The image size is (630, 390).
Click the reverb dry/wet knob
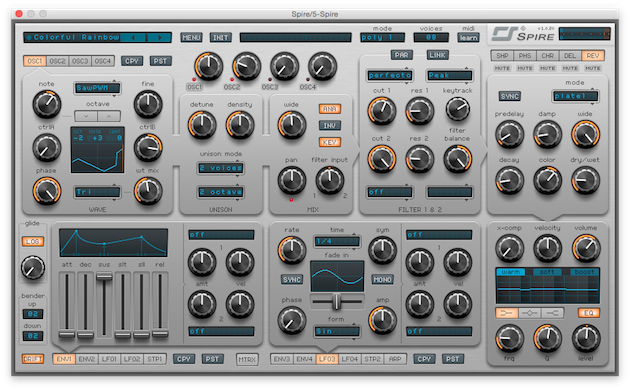click(585, 180)
